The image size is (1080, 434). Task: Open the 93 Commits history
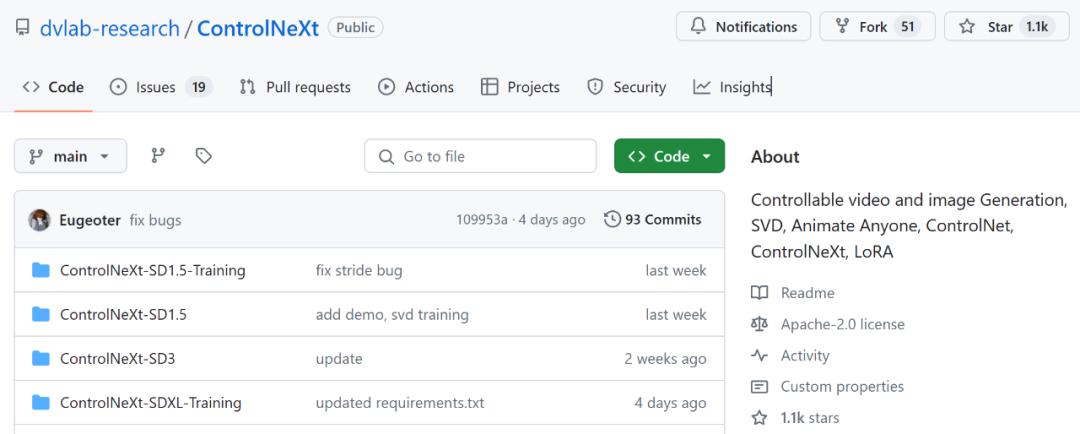(x=653, y=220)
